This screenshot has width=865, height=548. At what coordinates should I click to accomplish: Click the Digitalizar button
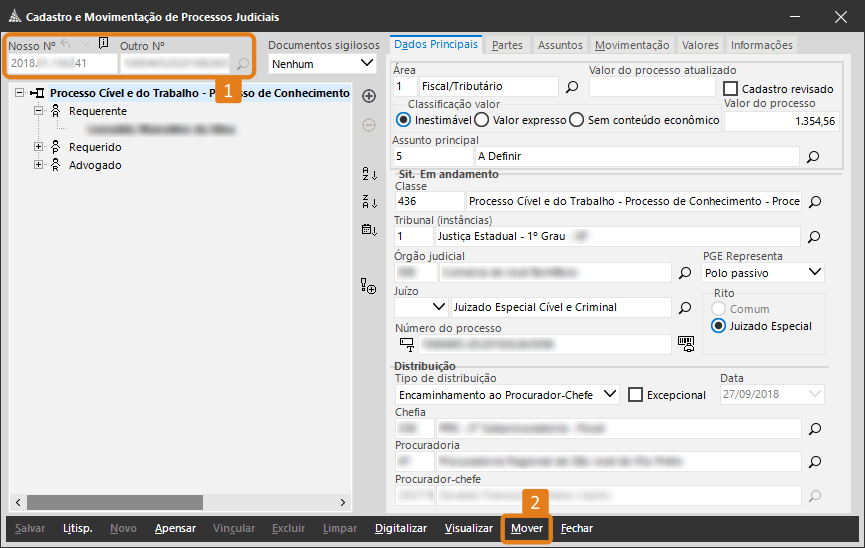click(x=400, y=528)
